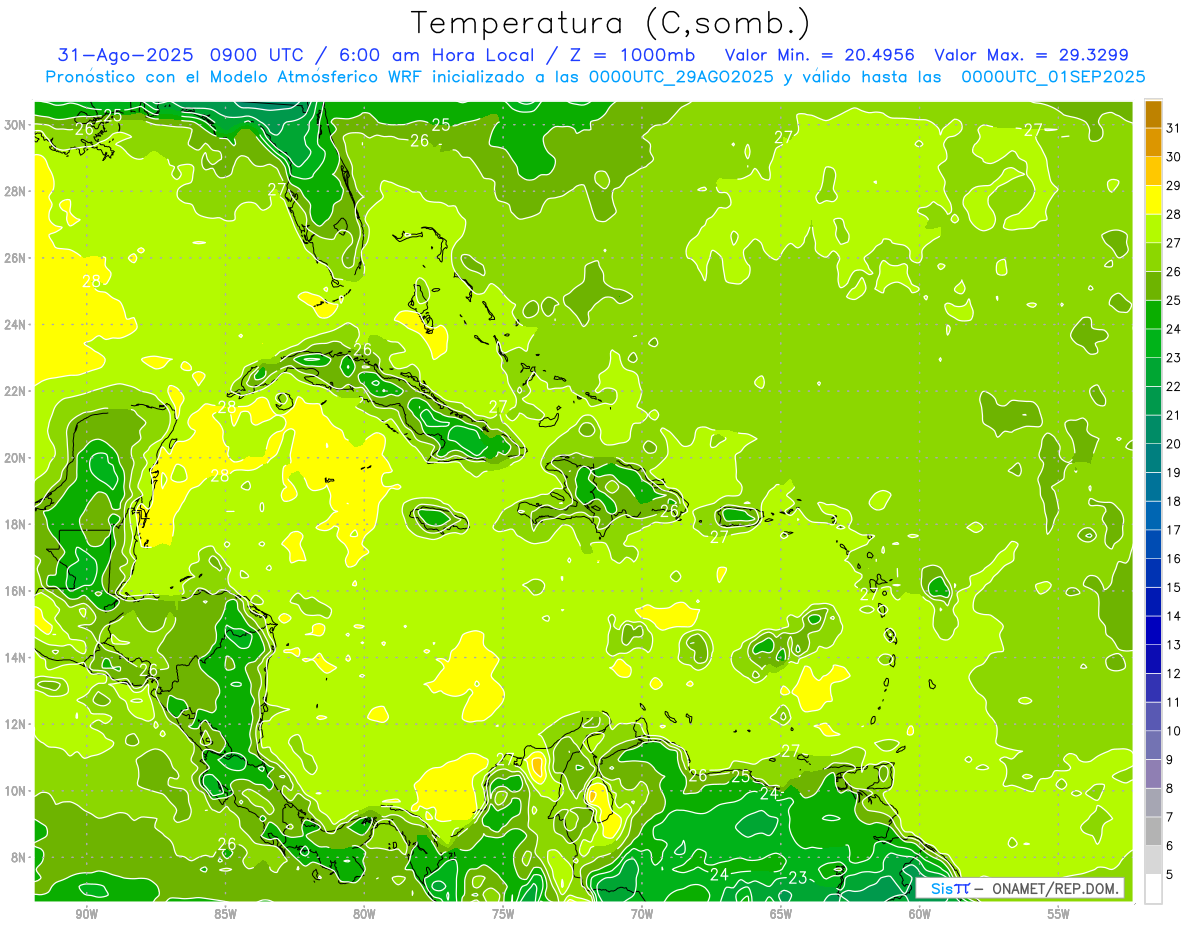Click longitude axis label '80W'
The height and width of the screenshot is (927, 1200).
pos(364,915)
